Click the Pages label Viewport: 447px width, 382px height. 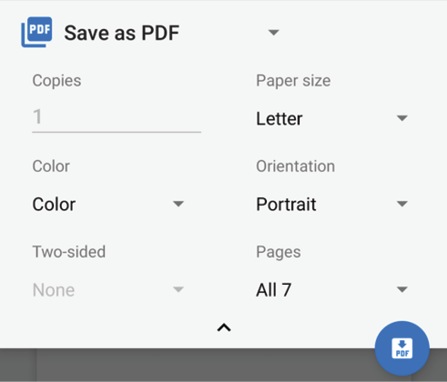278,252
